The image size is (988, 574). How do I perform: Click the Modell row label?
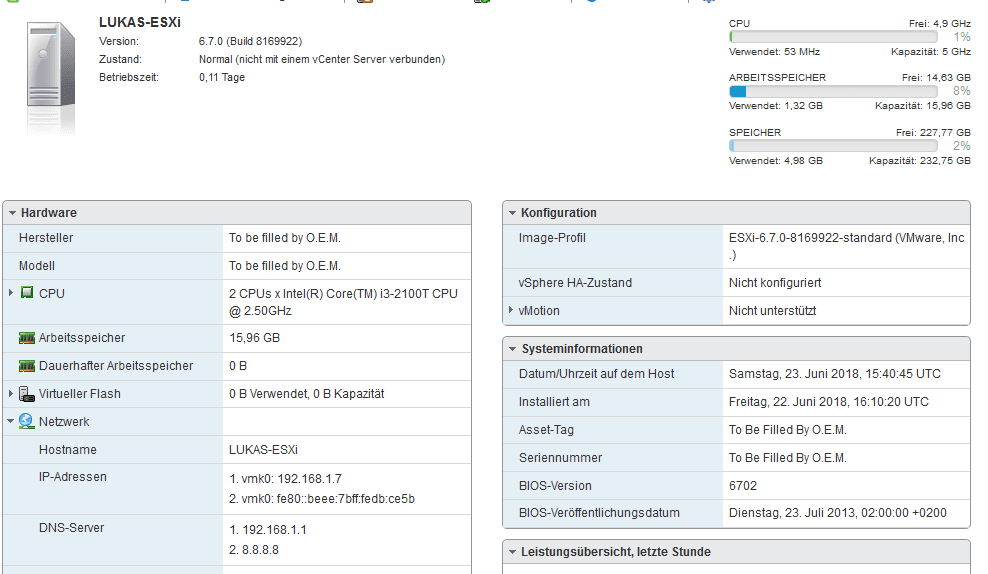pyautogui.click(x=37, y=265)
